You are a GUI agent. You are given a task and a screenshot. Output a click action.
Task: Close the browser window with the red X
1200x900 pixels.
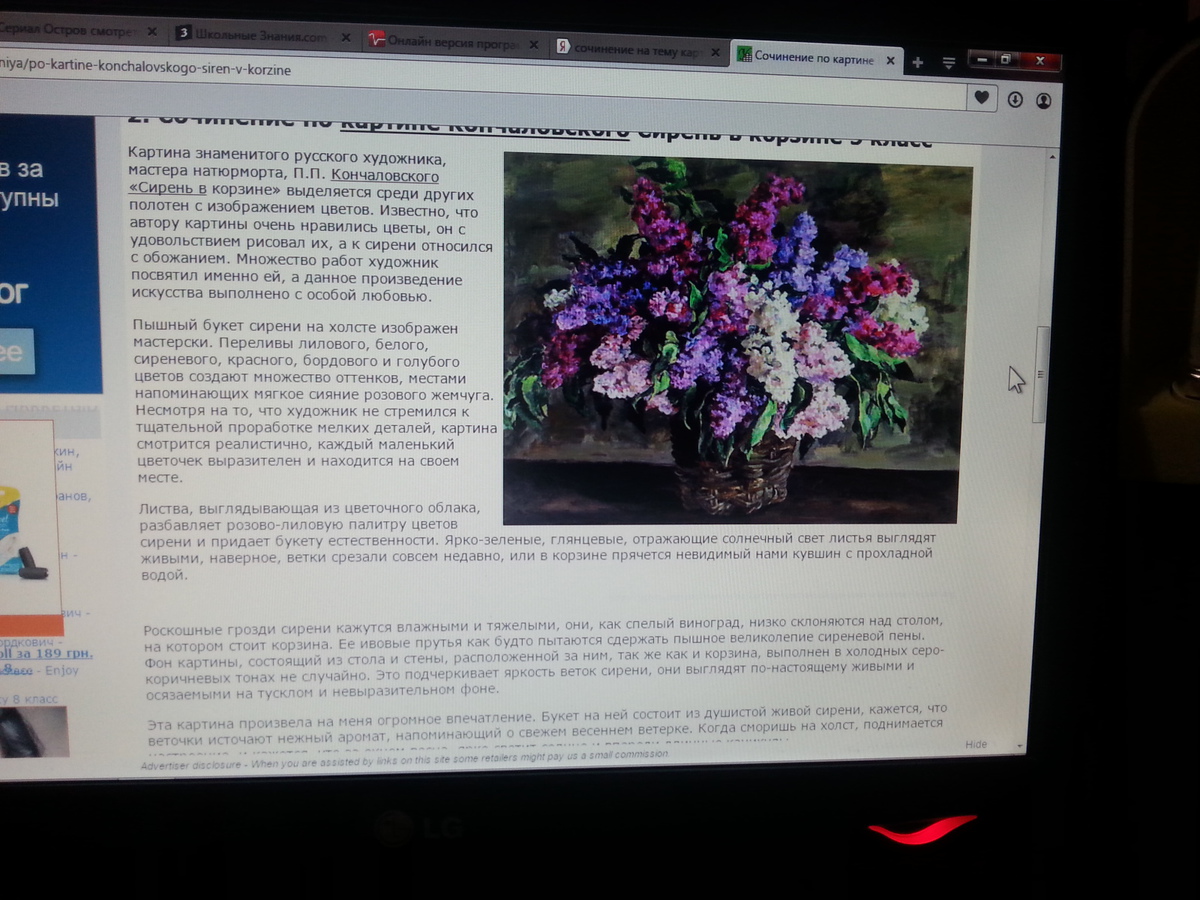pos(1039,61)
